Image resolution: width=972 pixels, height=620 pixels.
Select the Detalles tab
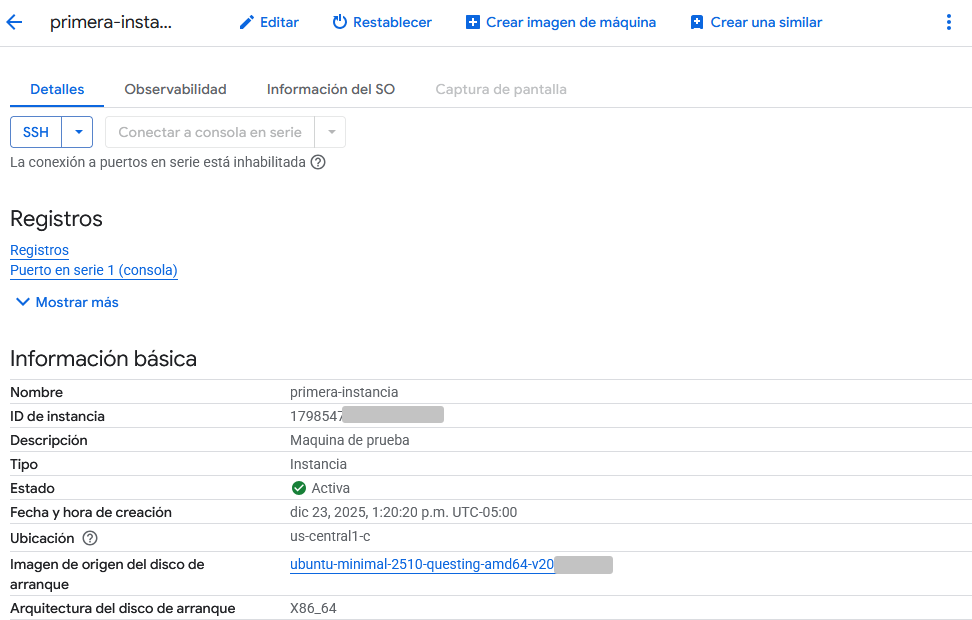point(57,89)
